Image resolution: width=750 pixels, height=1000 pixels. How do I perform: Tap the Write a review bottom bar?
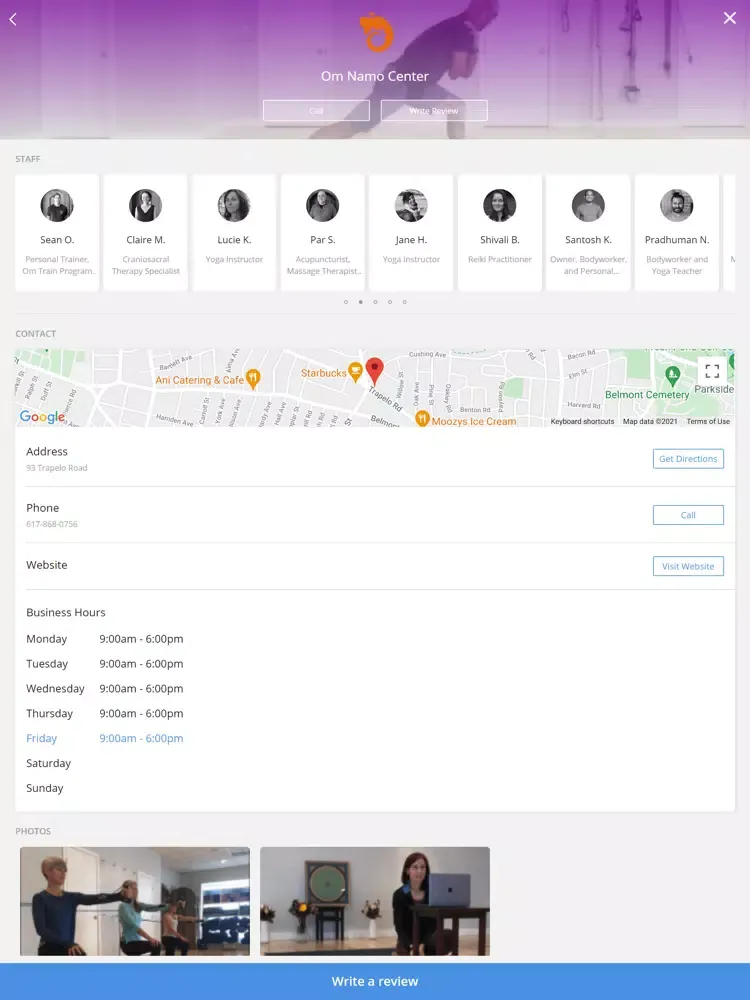[x=375, y=982]
